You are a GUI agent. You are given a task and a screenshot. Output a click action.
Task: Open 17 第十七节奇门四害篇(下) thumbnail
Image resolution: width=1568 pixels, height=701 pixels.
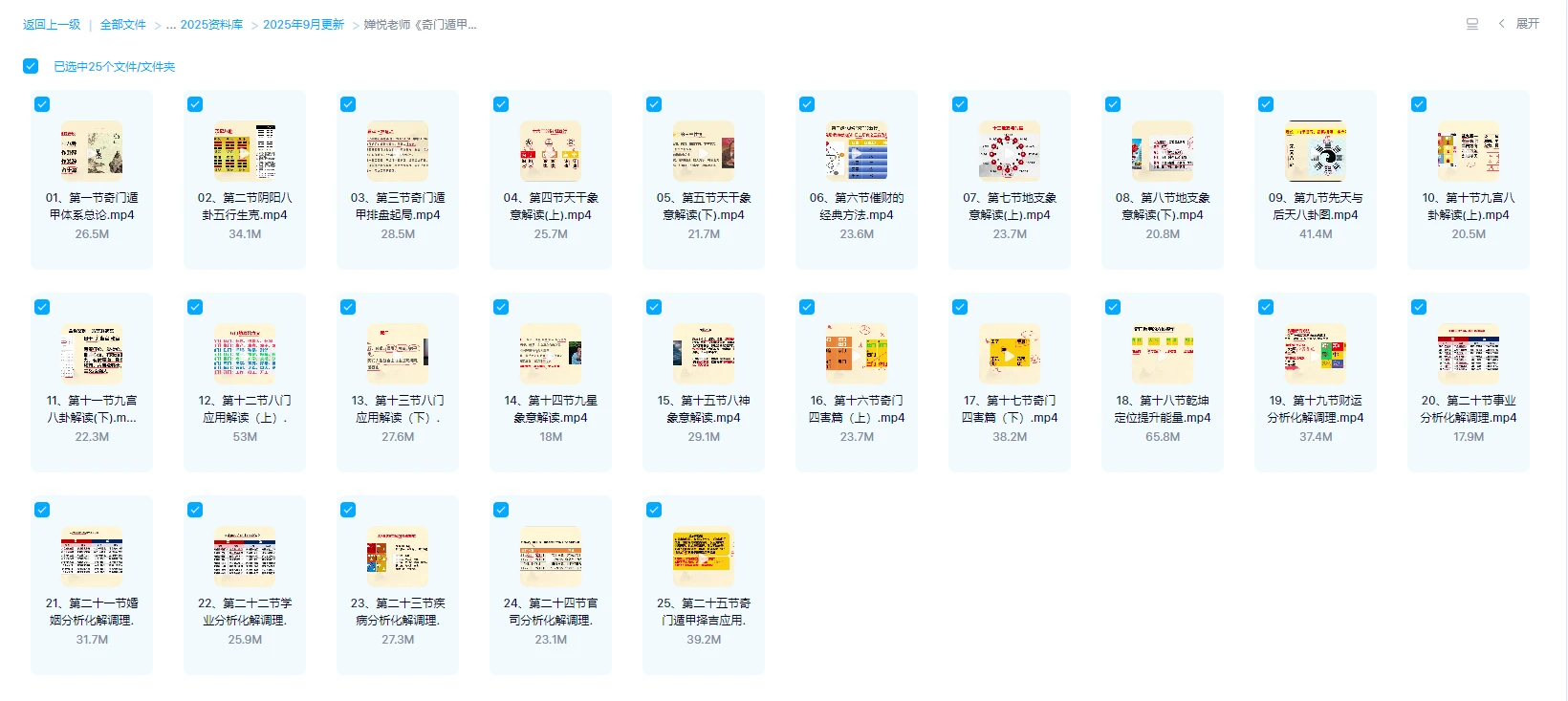[x=1010, y=354]
